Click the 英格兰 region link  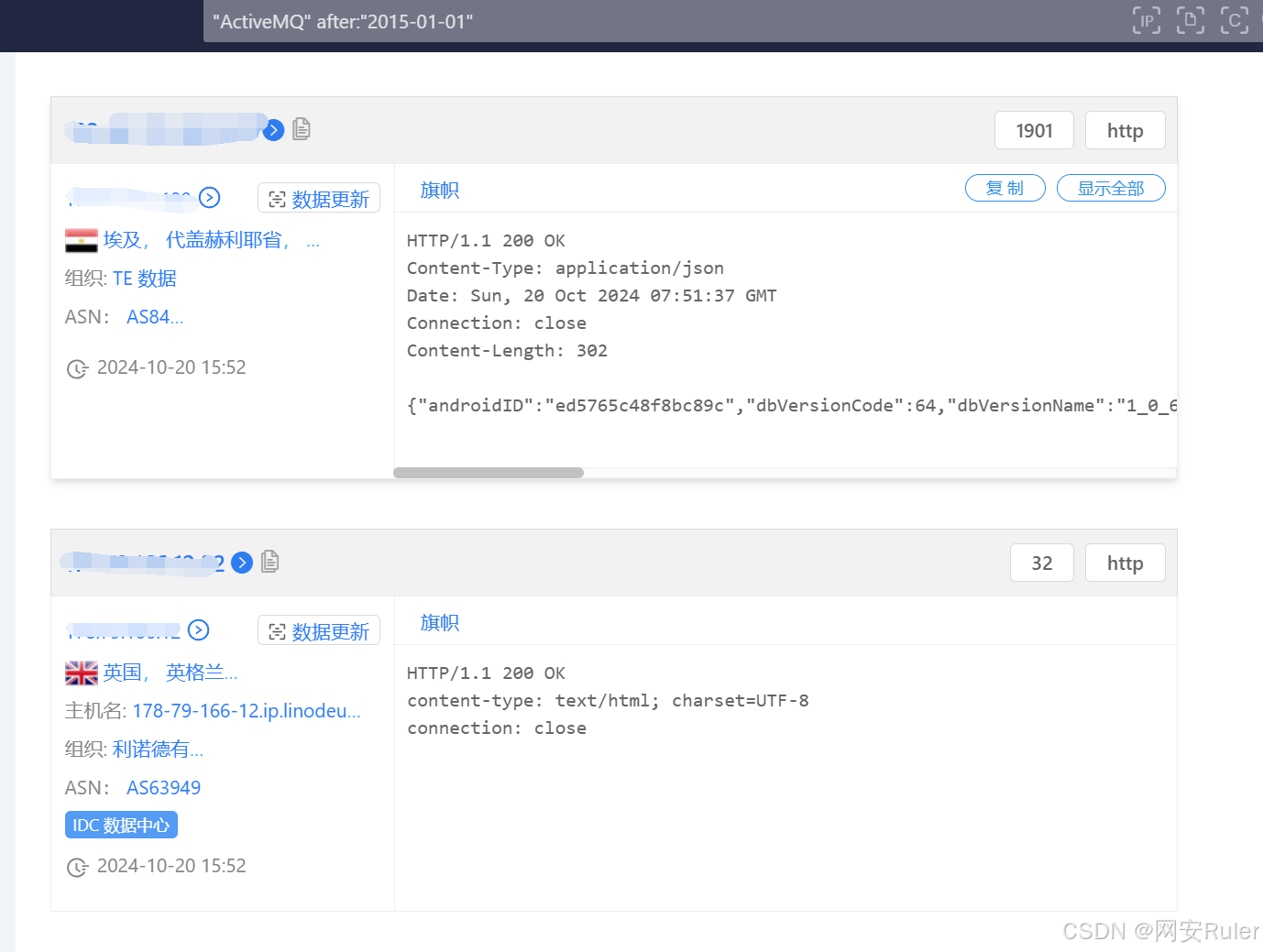[202, 673]
